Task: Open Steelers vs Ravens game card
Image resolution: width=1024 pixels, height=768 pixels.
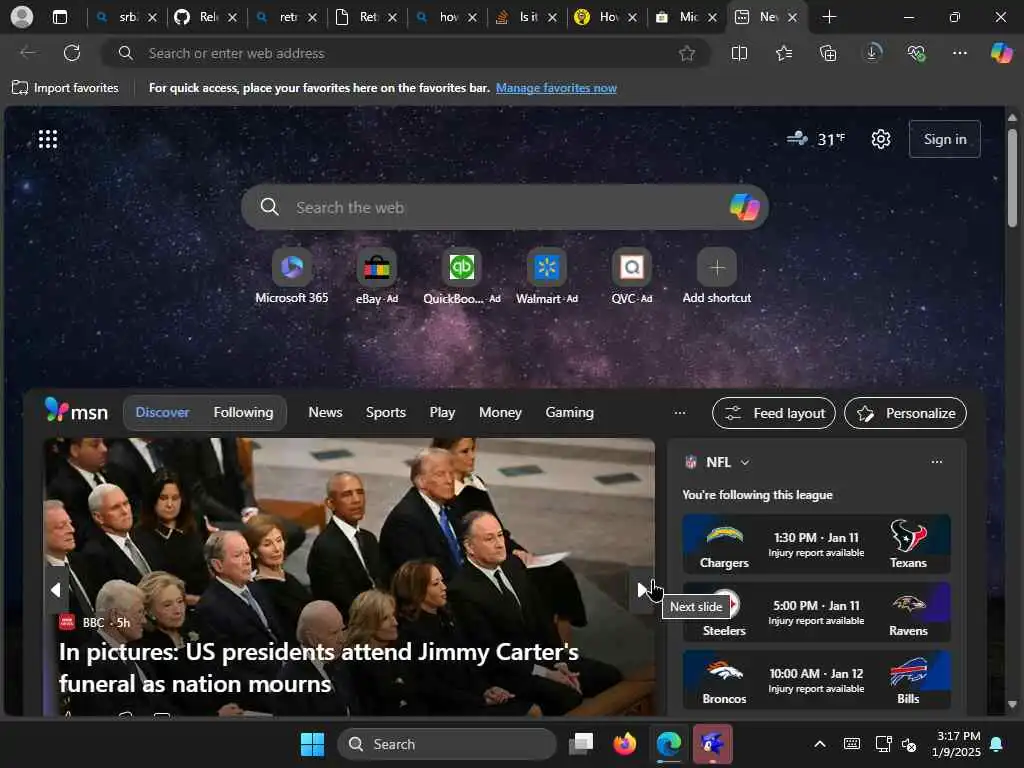Action: 816,612
